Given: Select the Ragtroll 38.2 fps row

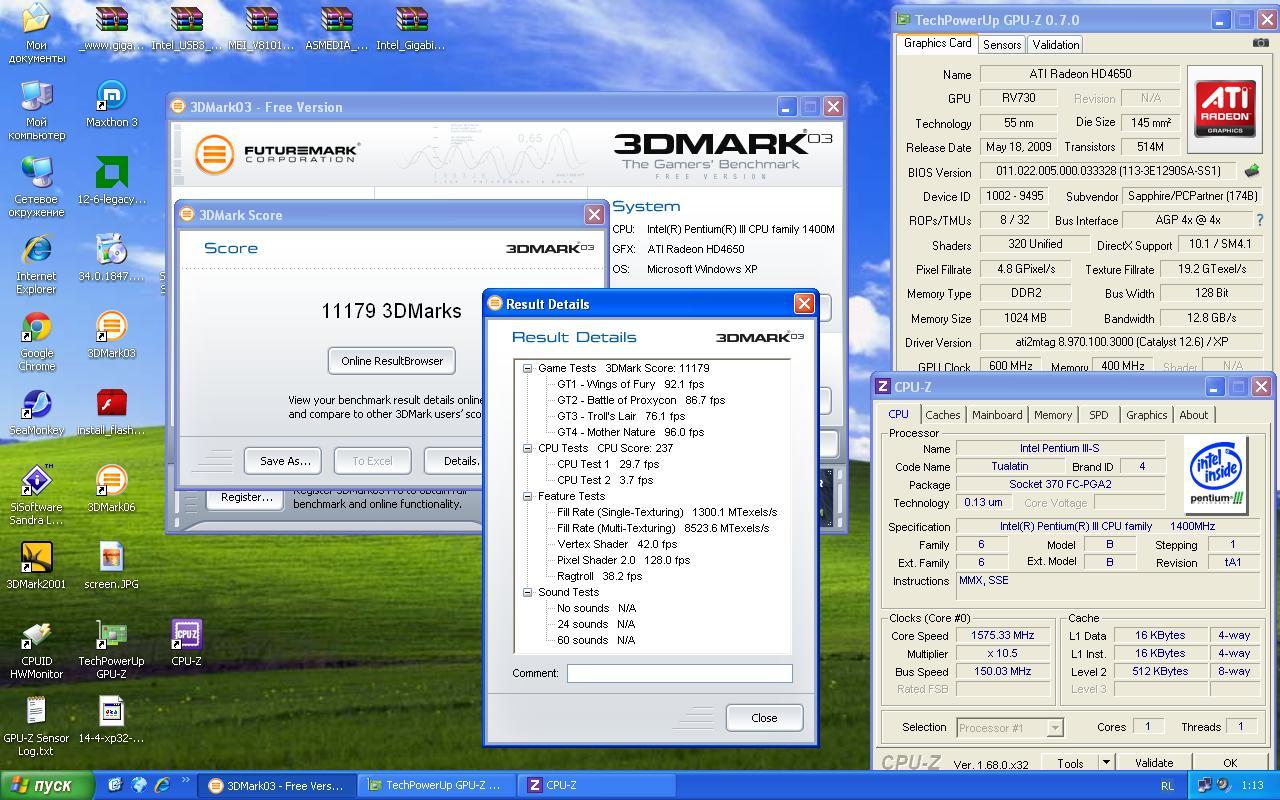Looking at the screenshot, I should (599, 576).
